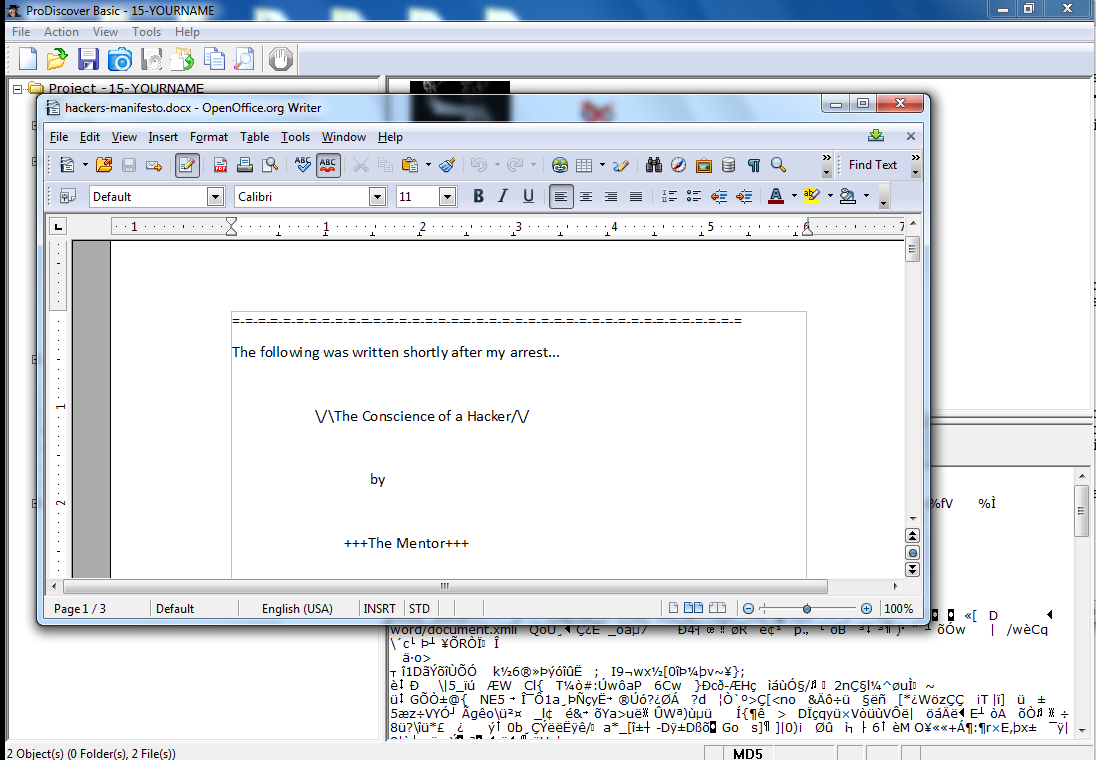Click New Project icon in ProDiscover toolbar

pyautogui.click(x=27, y=59)
